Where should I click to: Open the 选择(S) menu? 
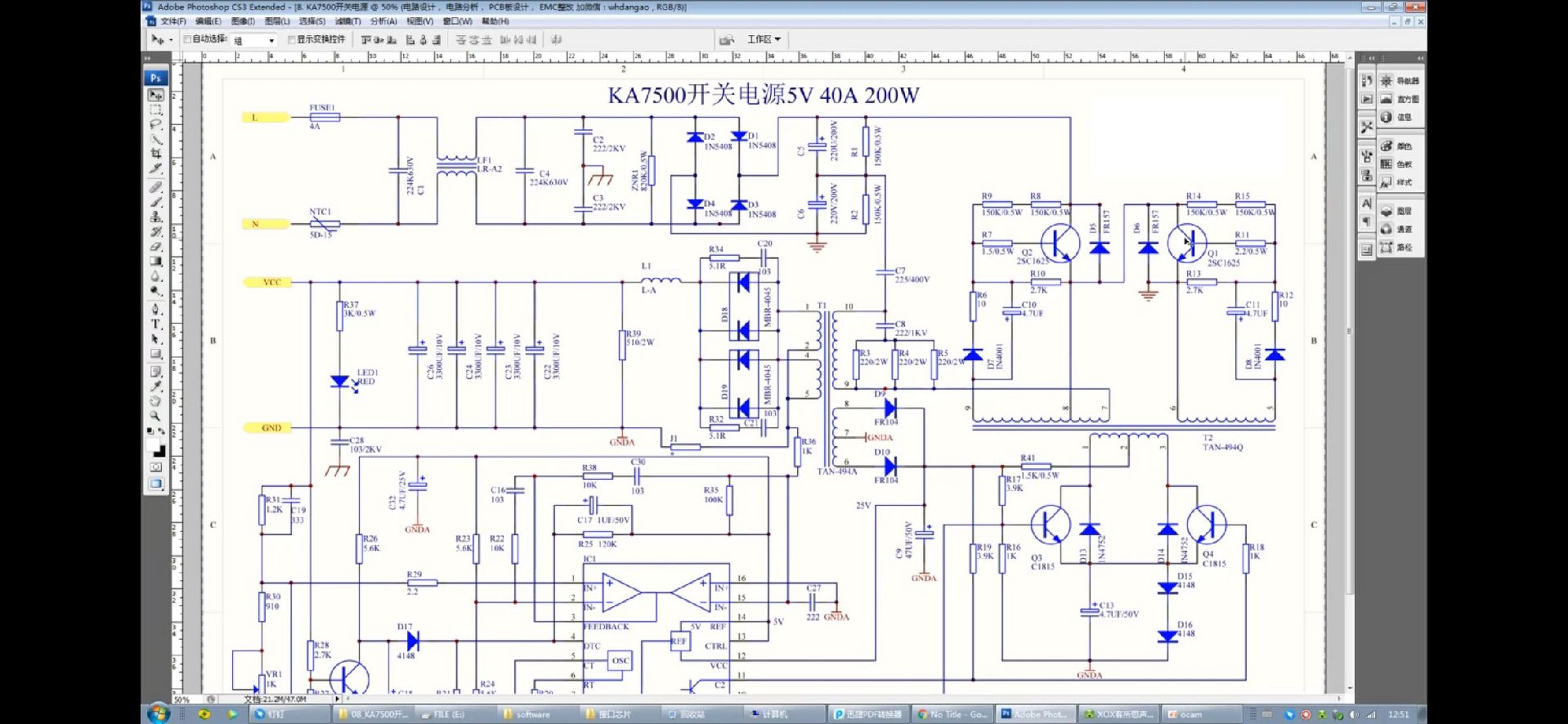coord(312,21)
